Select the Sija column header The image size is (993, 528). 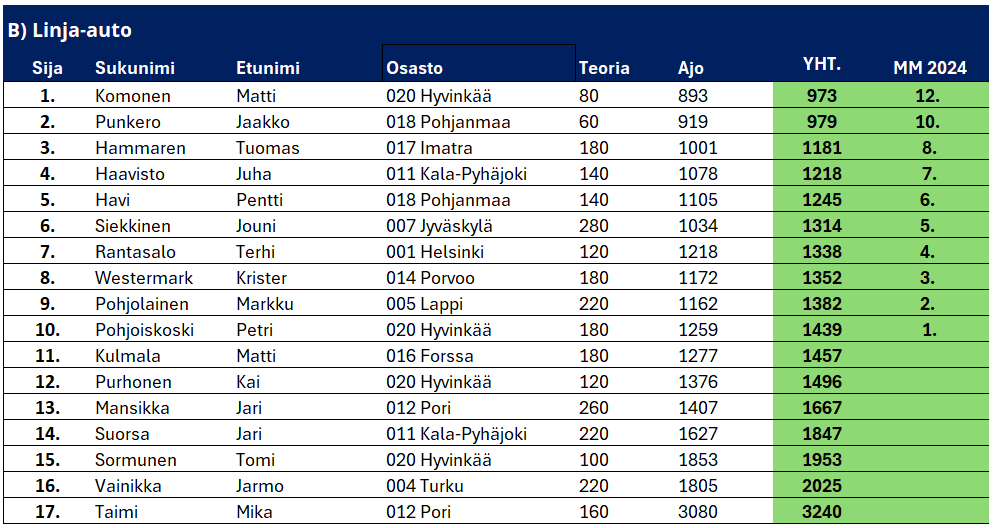[48, 68]
